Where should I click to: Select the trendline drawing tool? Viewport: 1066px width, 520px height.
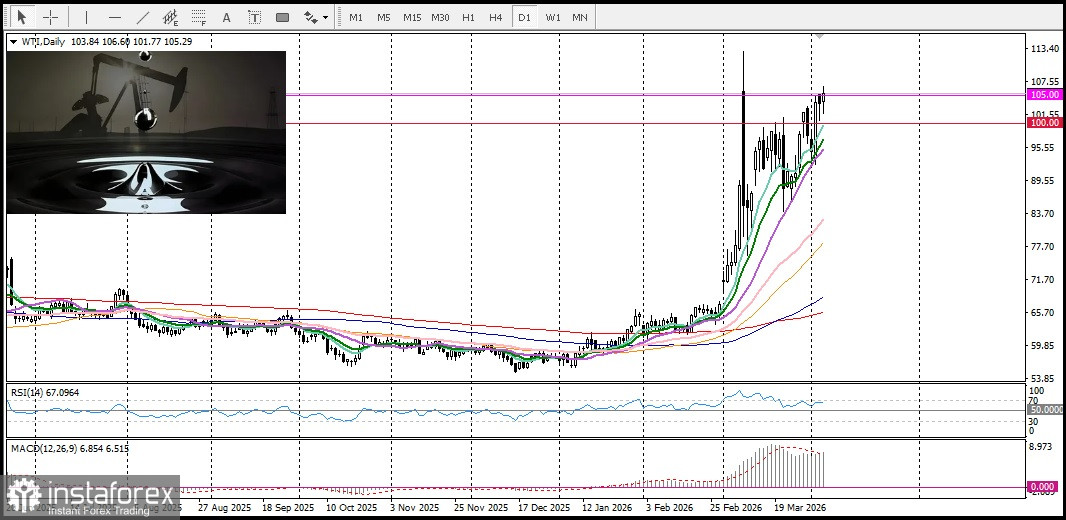coord(142,17)
